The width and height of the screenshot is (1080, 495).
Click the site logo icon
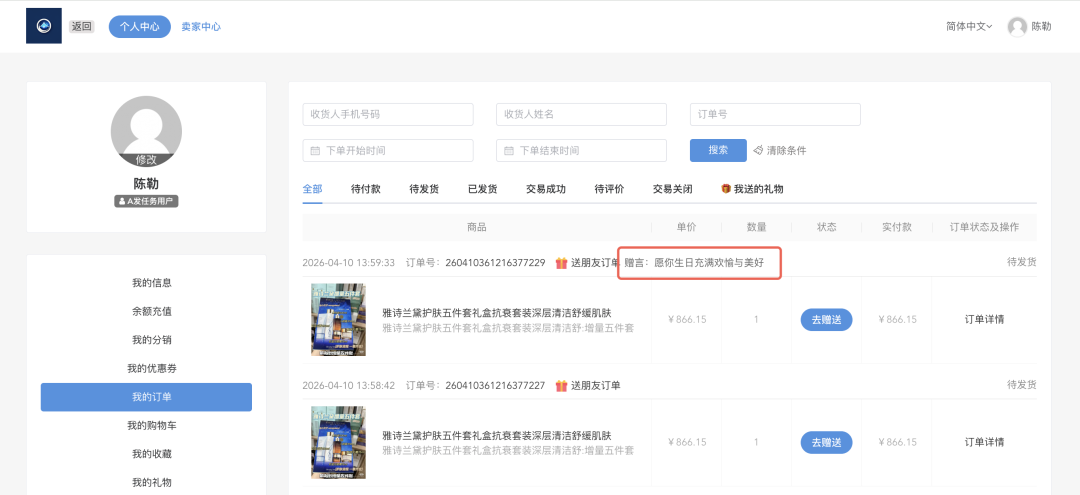44,26
